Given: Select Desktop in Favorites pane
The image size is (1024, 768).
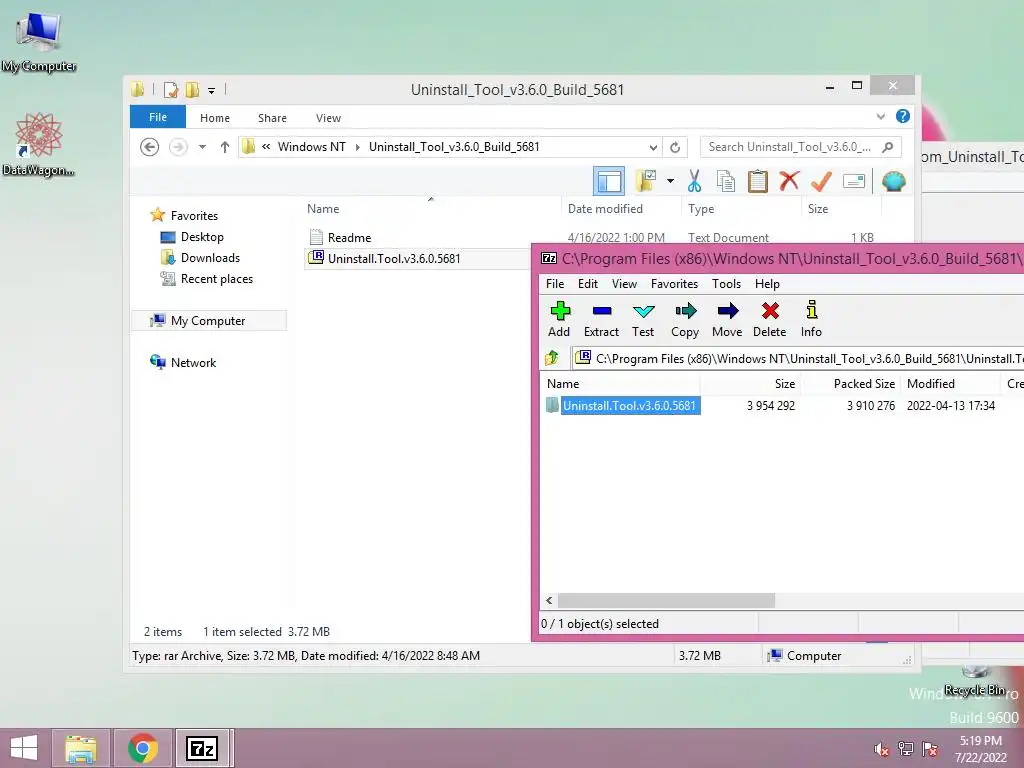Looking at the screenshot, I should point(202,237).
